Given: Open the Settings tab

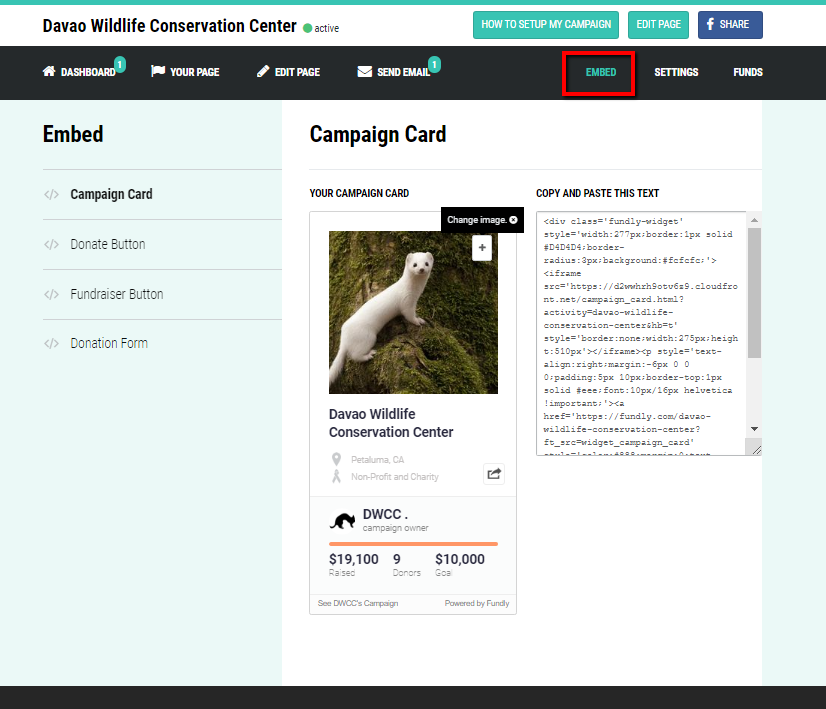Looking at the screenshot, I should pos(676,72).
